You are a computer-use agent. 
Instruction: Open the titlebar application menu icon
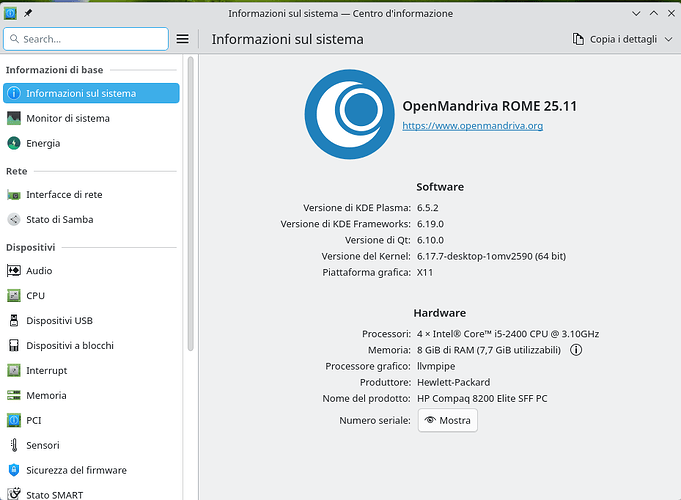point(10,13)
